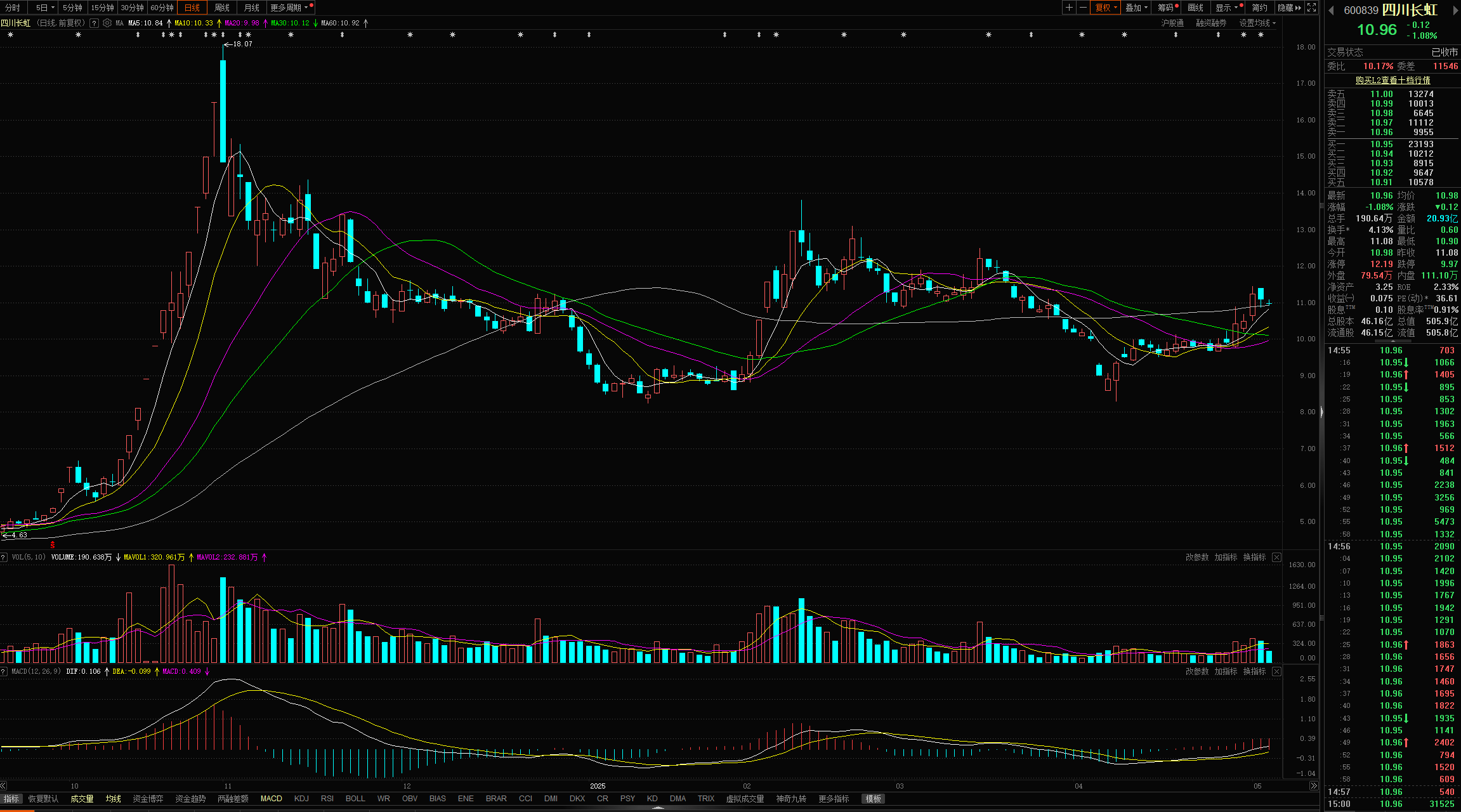Click the 15:00 final trade row
Screen dimensions: 1461x812
(x=1392, y=804)
